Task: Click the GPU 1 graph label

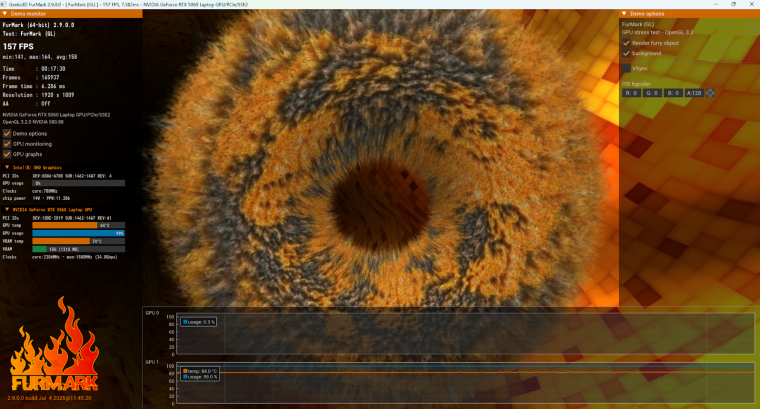Action: click(152, 362)
